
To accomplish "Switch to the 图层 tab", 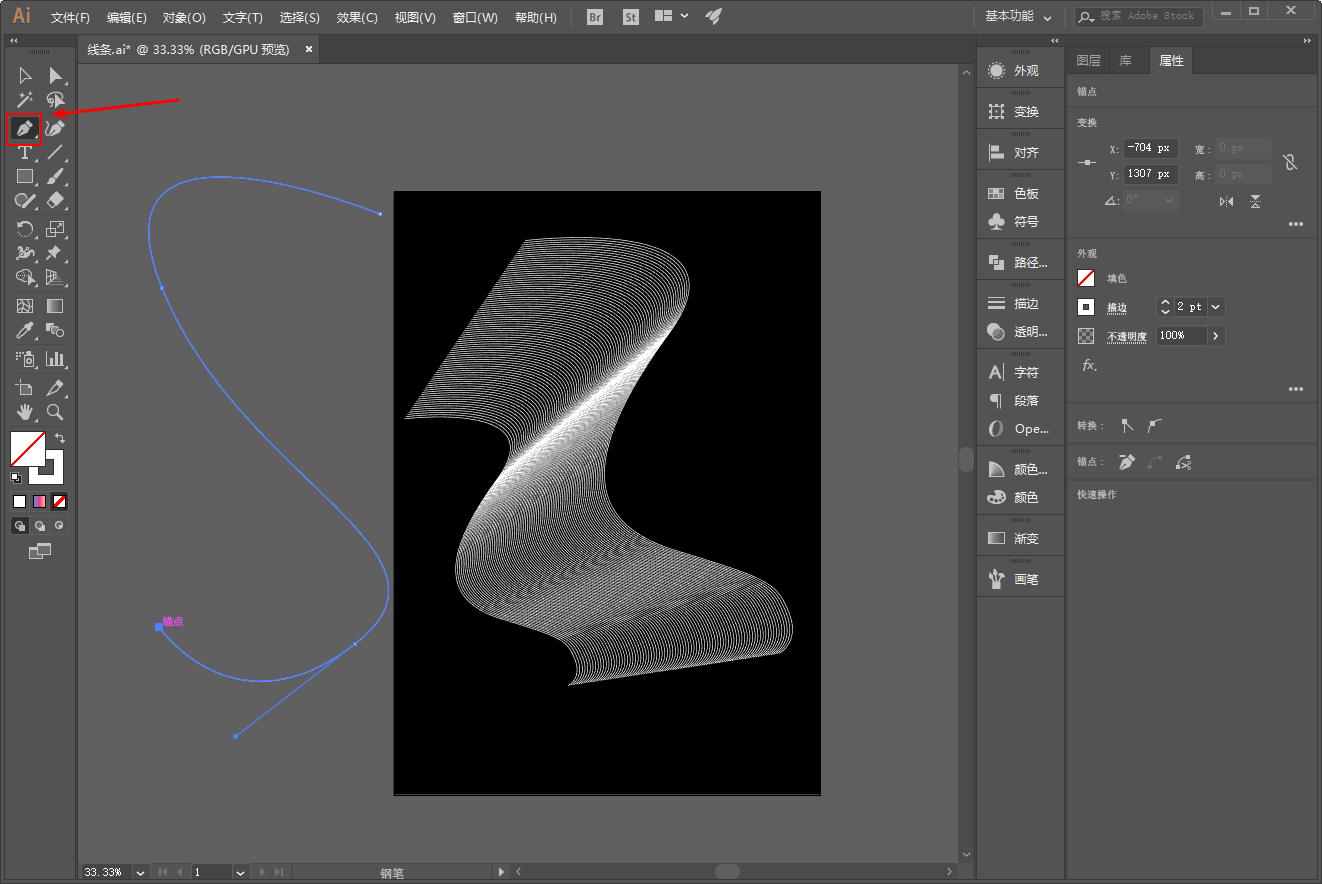I will click(1088, 61).
